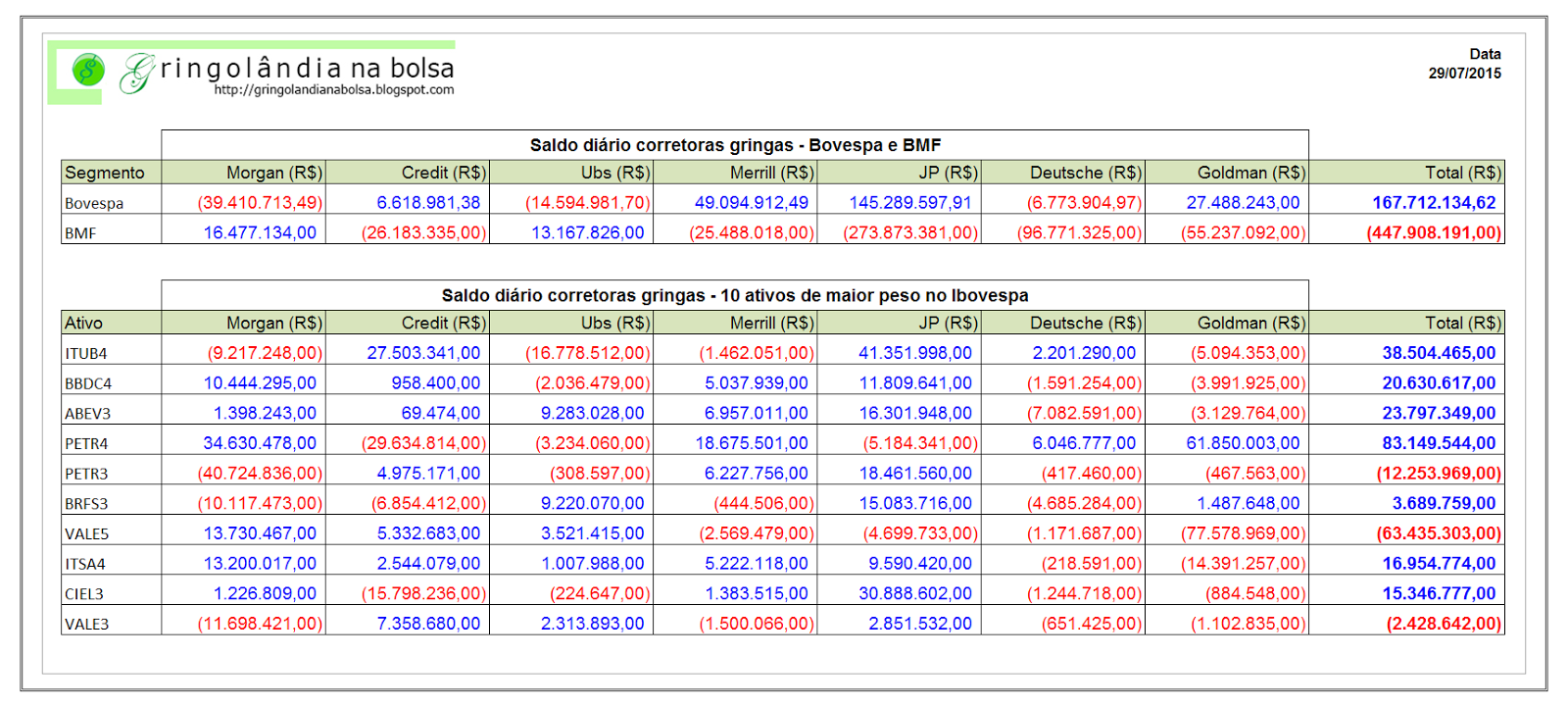Select ITUB4 total 38.504.465,00
Image resolution: width=1568 pixels, height=707 pixels.
coord(1439,353)
